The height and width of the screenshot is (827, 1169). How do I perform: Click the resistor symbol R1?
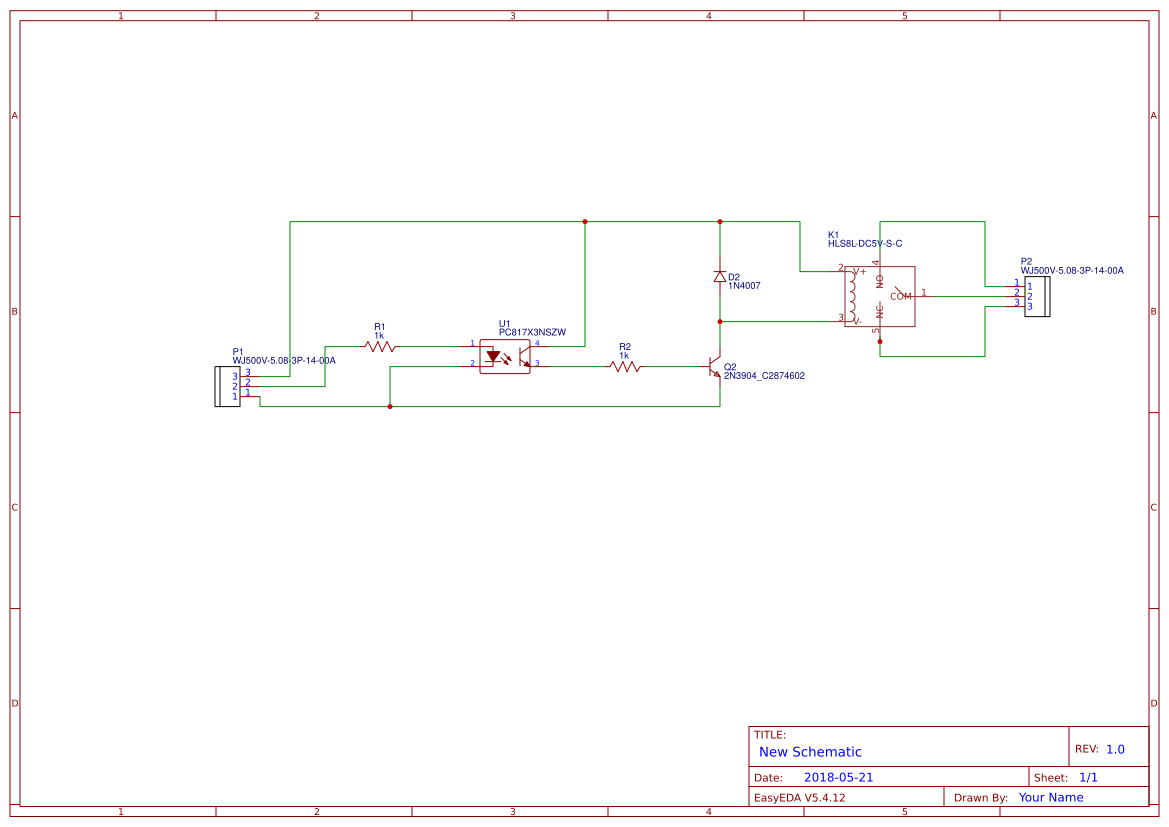point(380,345)
